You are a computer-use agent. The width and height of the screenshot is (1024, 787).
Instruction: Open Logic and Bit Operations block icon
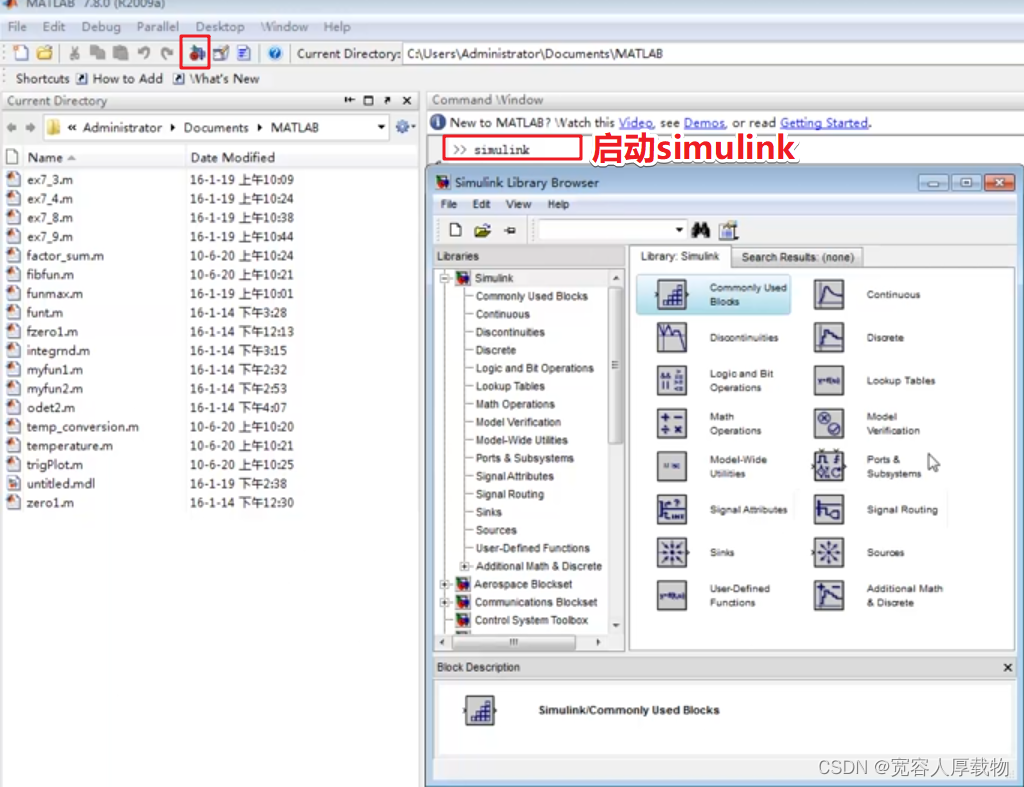[672, 380]
